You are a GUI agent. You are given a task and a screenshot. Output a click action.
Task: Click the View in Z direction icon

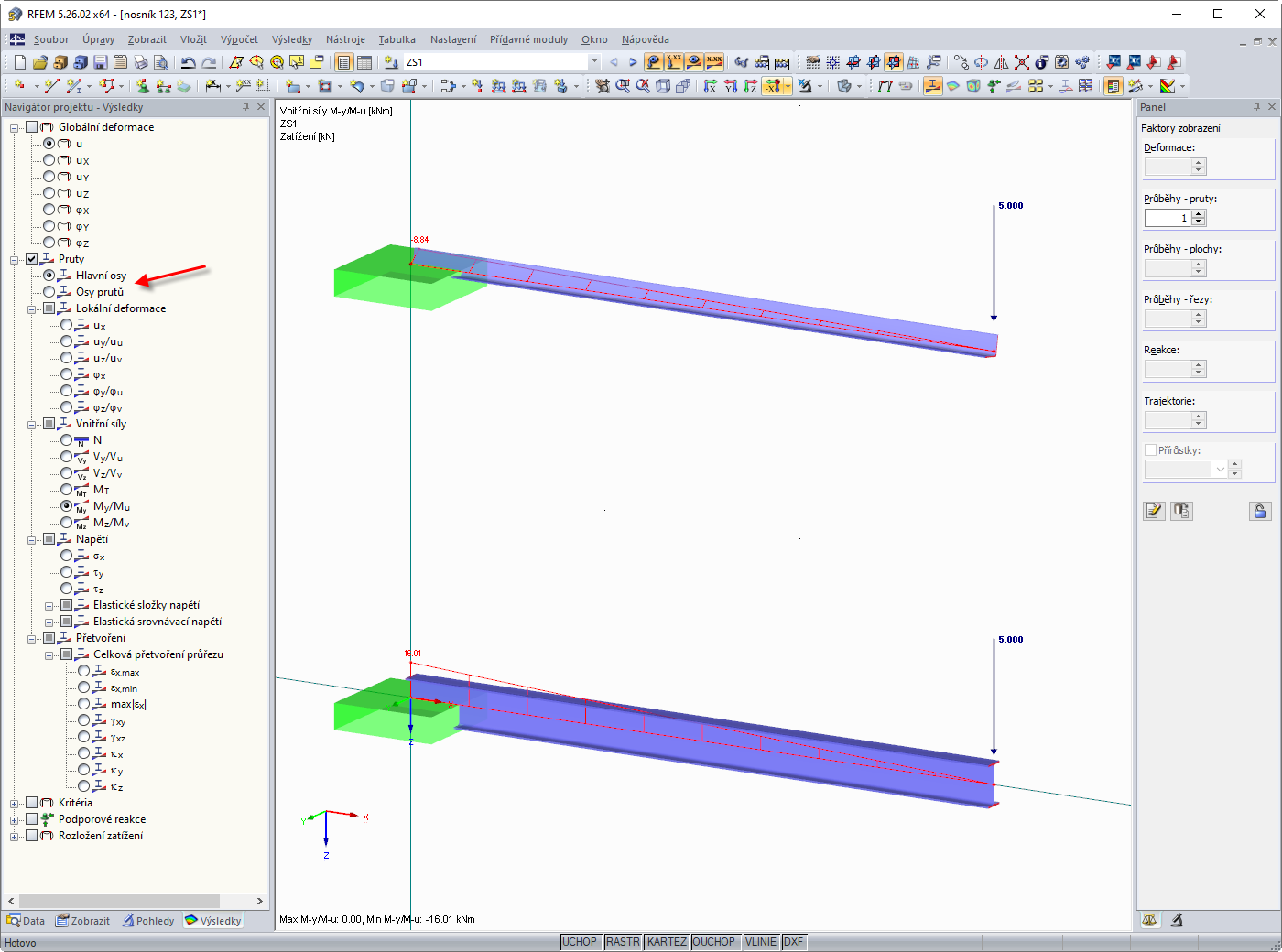(751, 86)
